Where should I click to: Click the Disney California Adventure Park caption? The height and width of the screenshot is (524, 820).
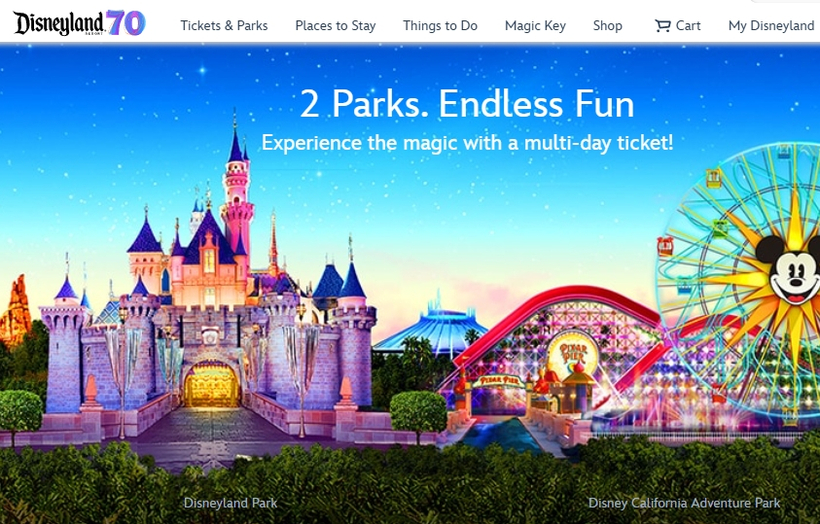tap(684, 503)
